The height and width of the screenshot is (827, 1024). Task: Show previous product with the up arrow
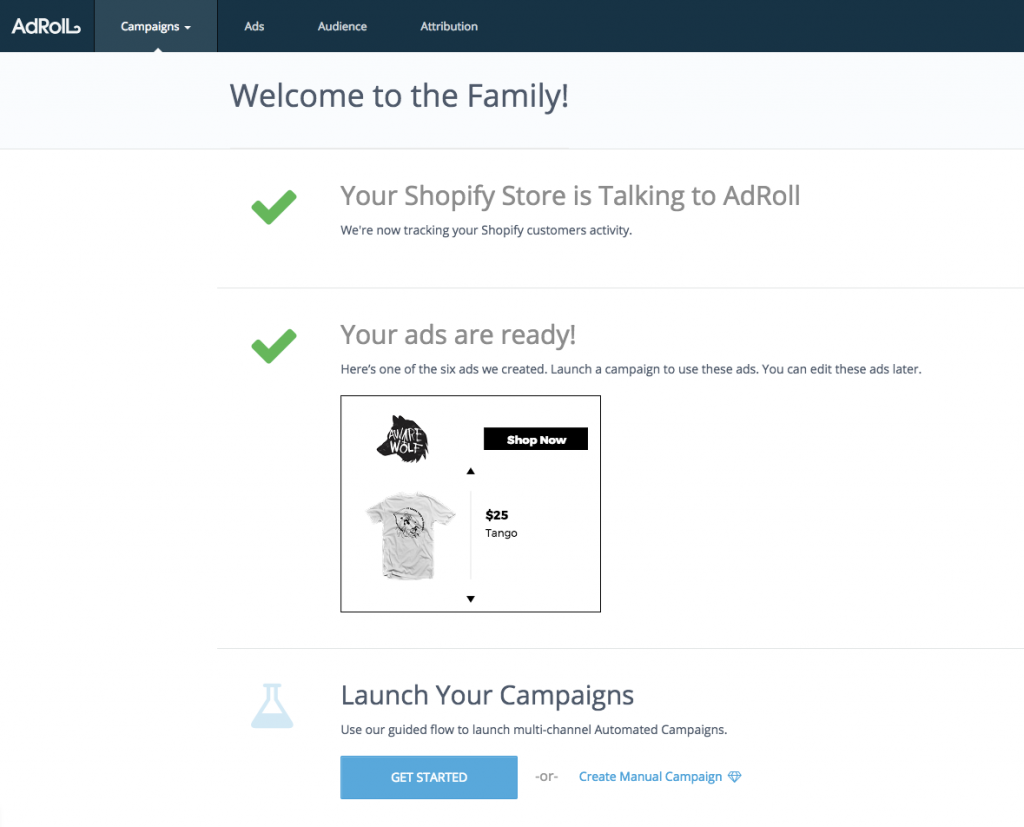[470, 471]
